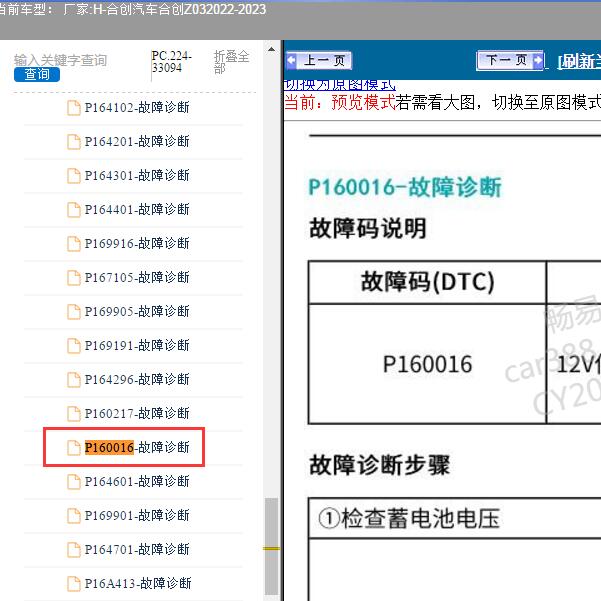Open P167105-故障诊断 tree entry
Screen dimensions: 601x601
(137, 278)
